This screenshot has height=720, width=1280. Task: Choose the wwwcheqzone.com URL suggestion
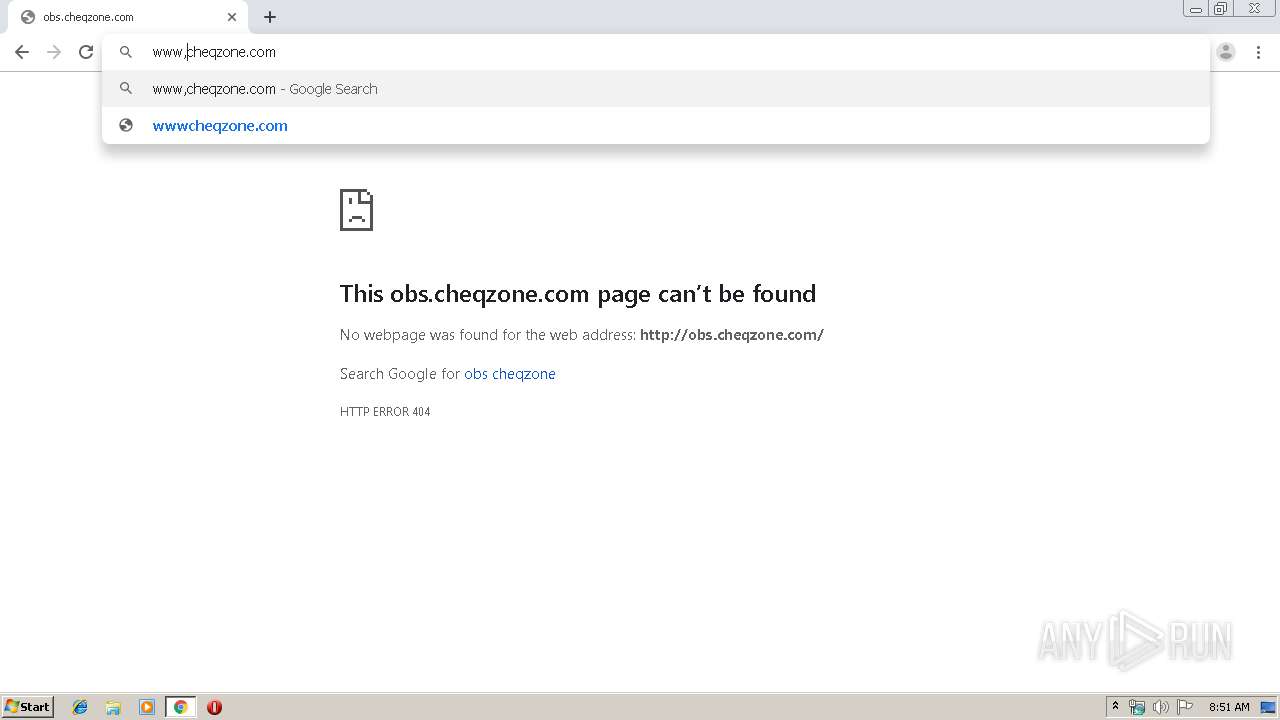click(655, 126)
